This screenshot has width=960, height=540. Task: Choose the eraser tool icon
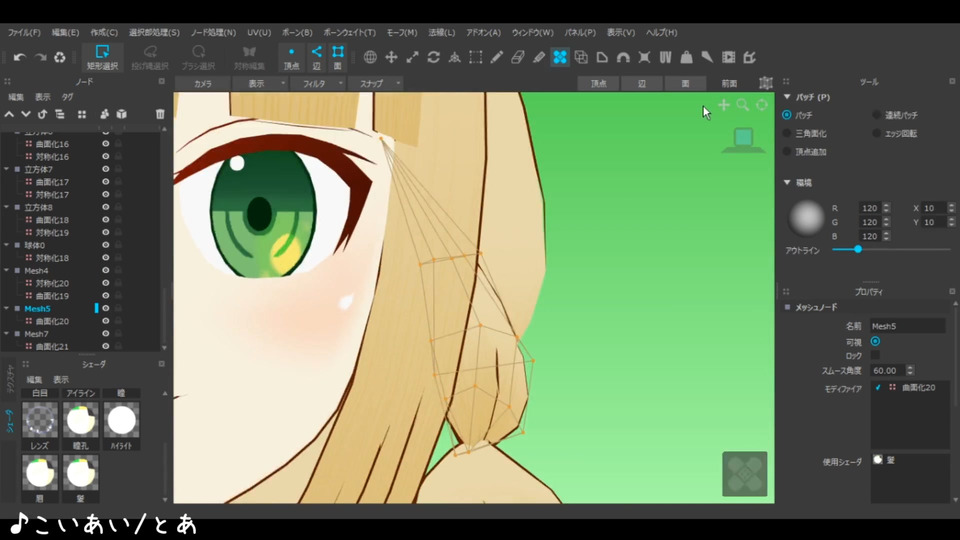pos(517,57)
